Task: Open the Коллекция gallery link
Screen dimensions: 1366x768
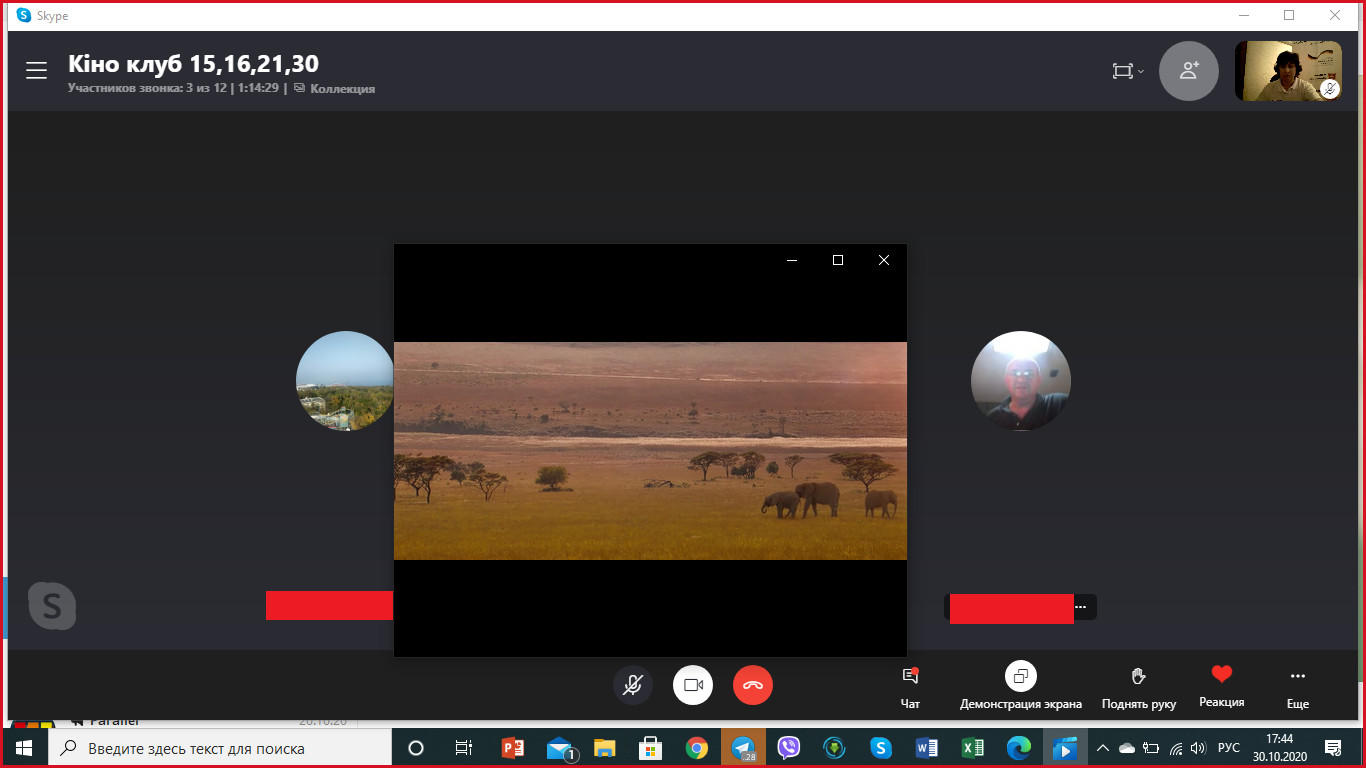Action: pyautogui.click(x=335, y=88)
